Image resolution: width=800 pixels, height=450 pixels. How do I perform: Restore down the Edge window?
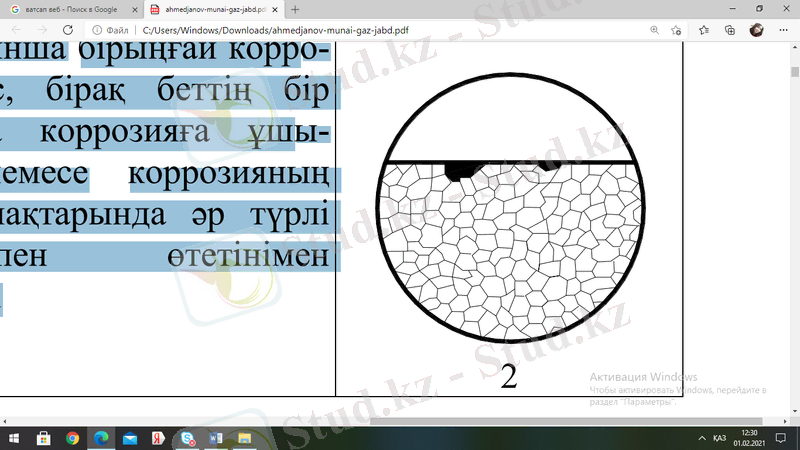tap(759, 9)
